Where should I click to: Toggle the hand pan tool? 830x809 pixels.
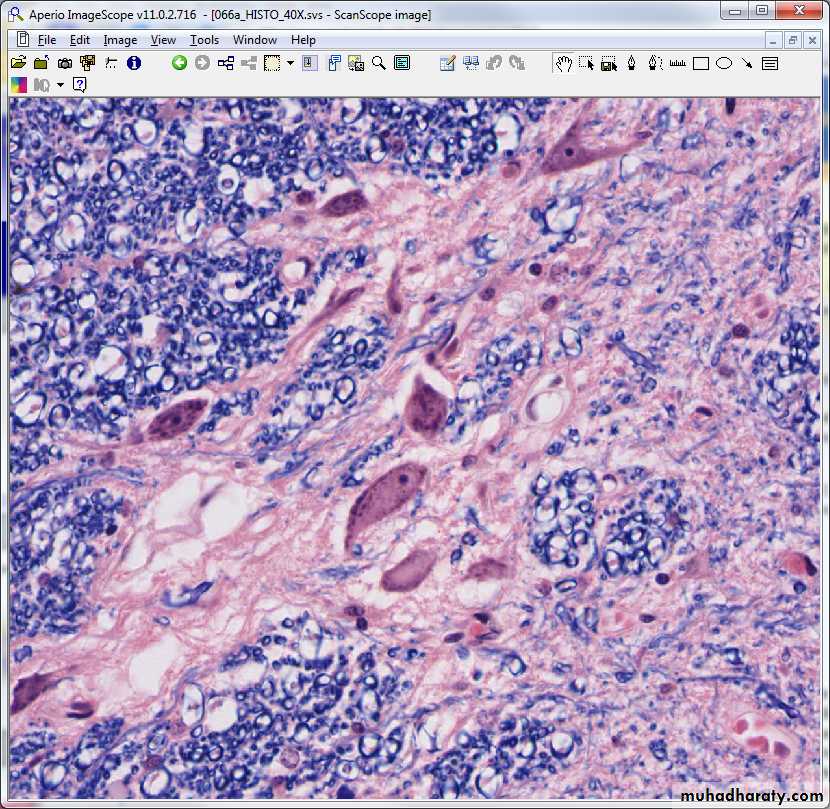564,63
